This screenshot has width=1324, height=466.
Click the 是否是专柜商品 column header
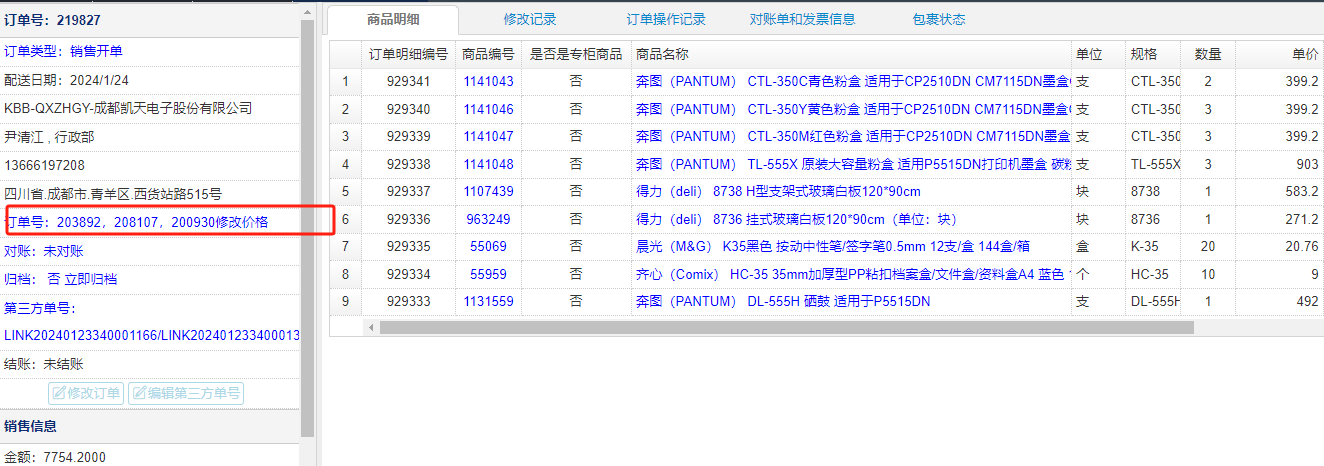click(576, 54)
